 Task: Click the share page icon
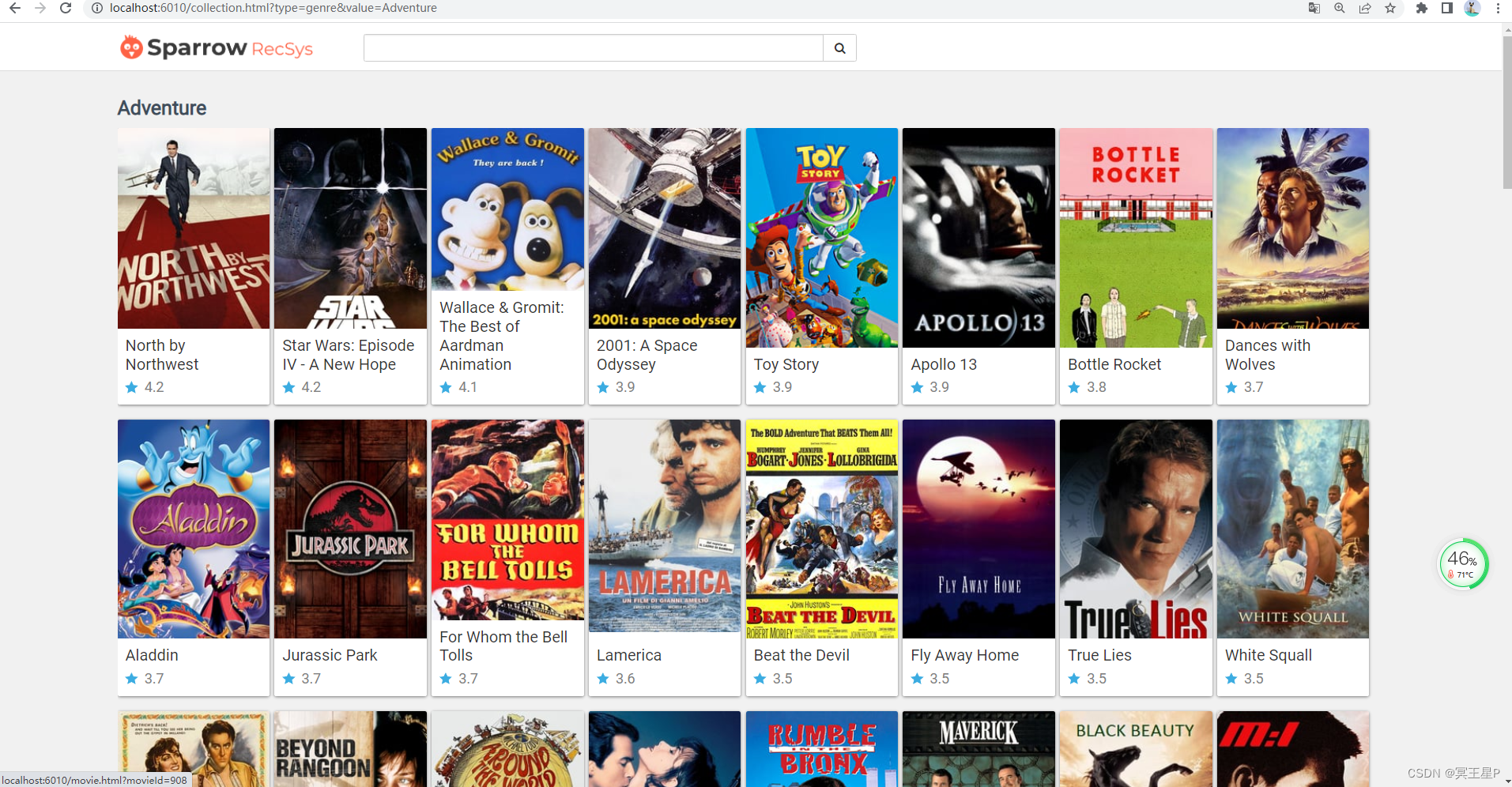pyautogui.click(x=1365, y=8)
